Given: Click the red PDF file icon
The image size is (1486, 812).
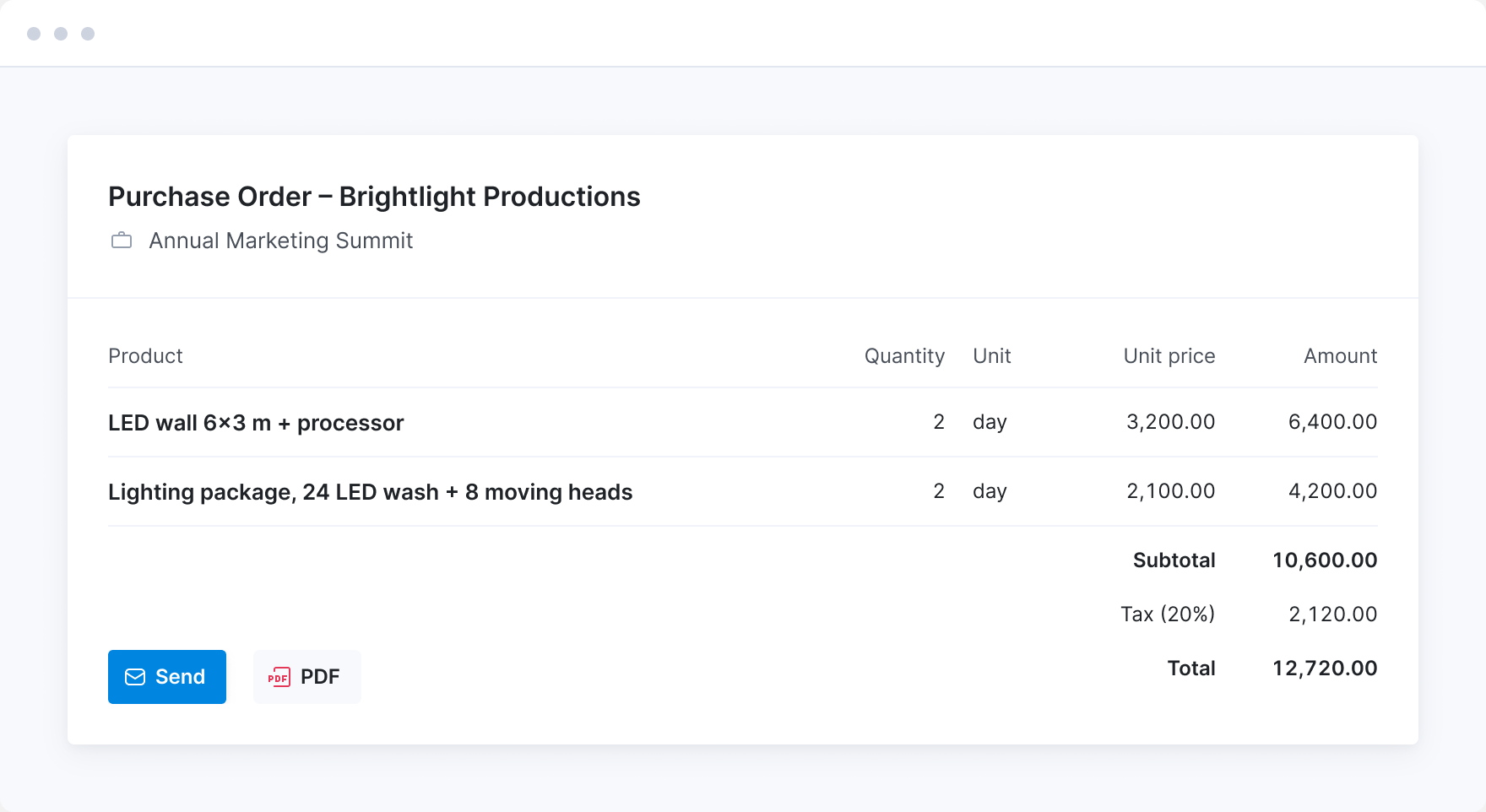Looking at the screenshot, I should coord(279,677).
